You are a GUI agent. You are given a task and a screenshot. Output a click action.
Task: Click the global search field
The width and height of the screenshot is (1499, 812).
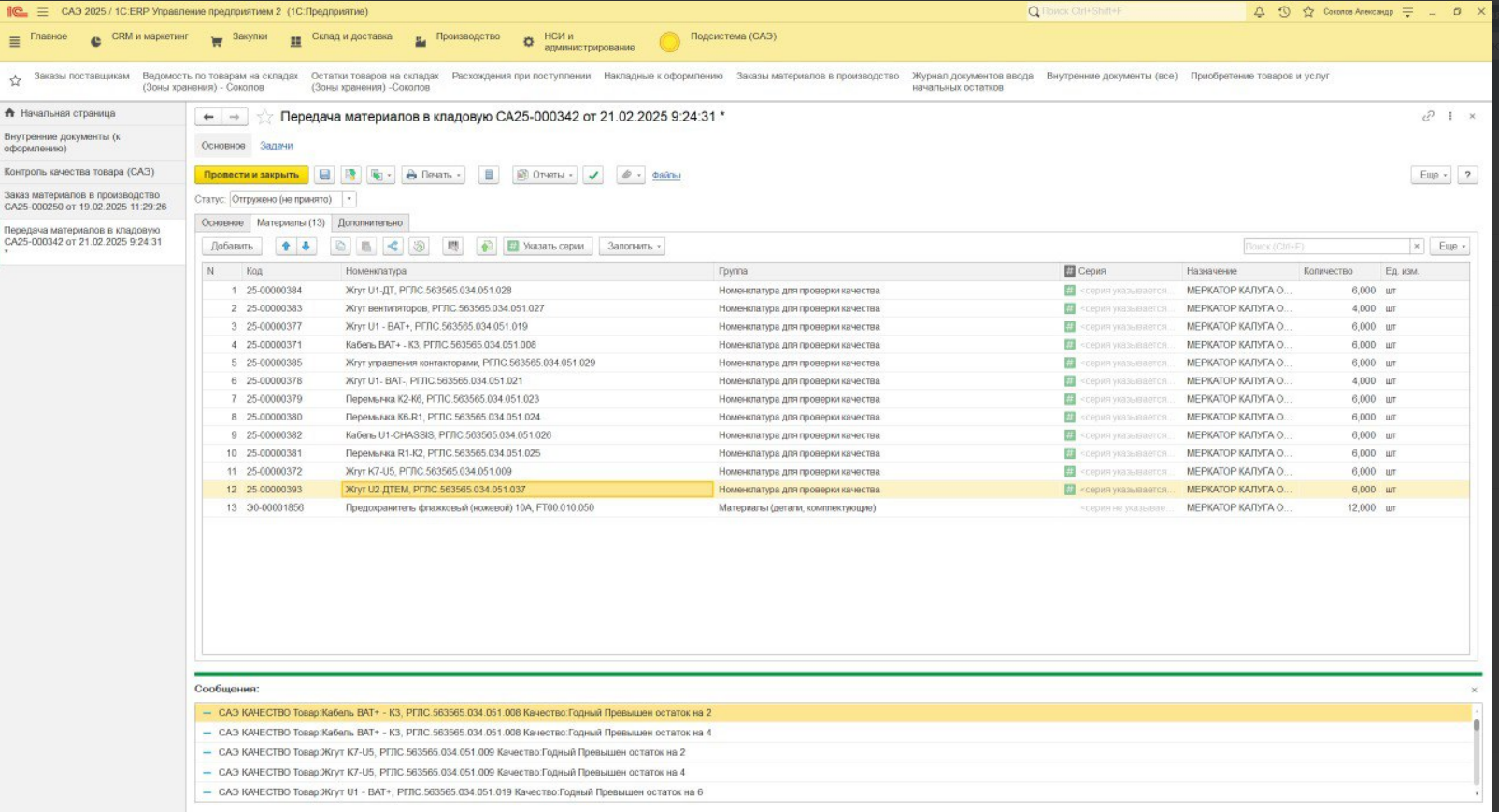coord(1135,12)
